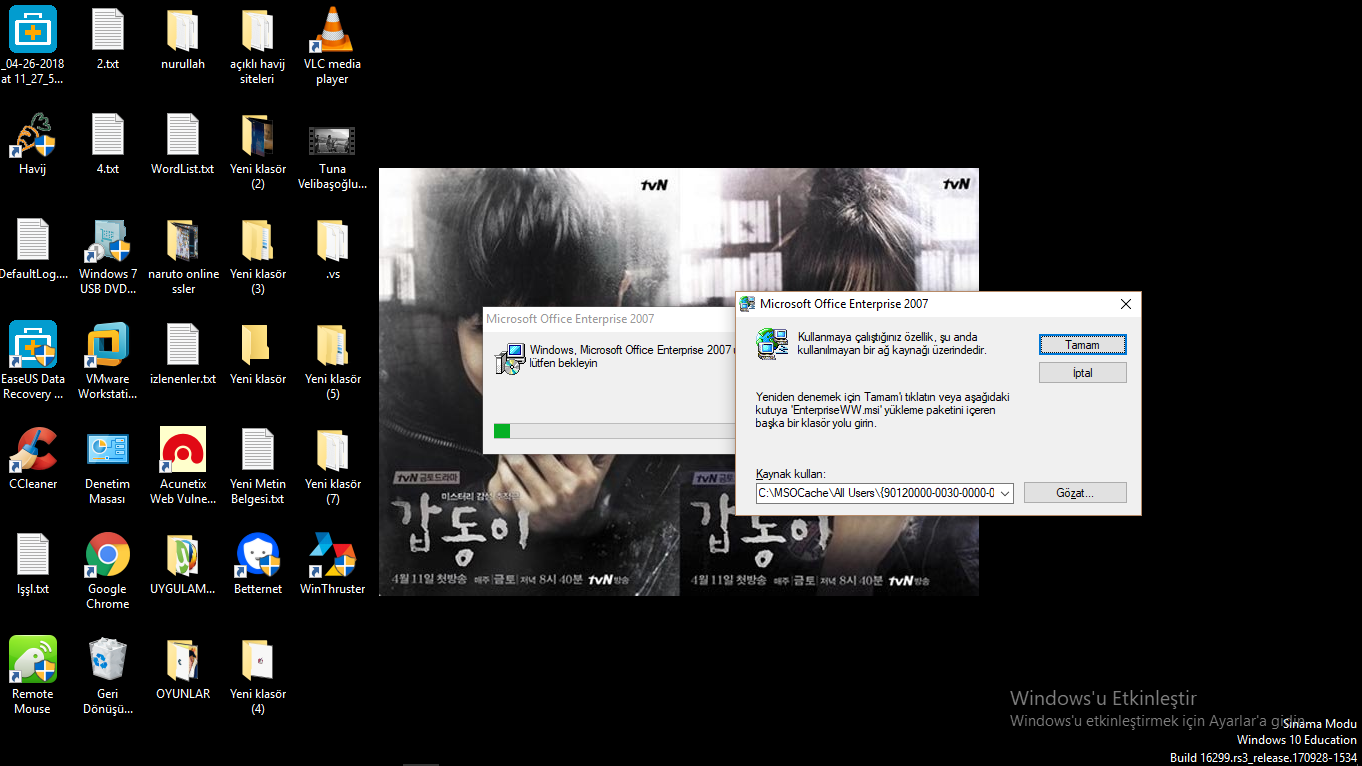Open Yeni klasör (3) folder
Viewport: 1362px width, 766px height.
pyautogui.click(x=257, y=257)
